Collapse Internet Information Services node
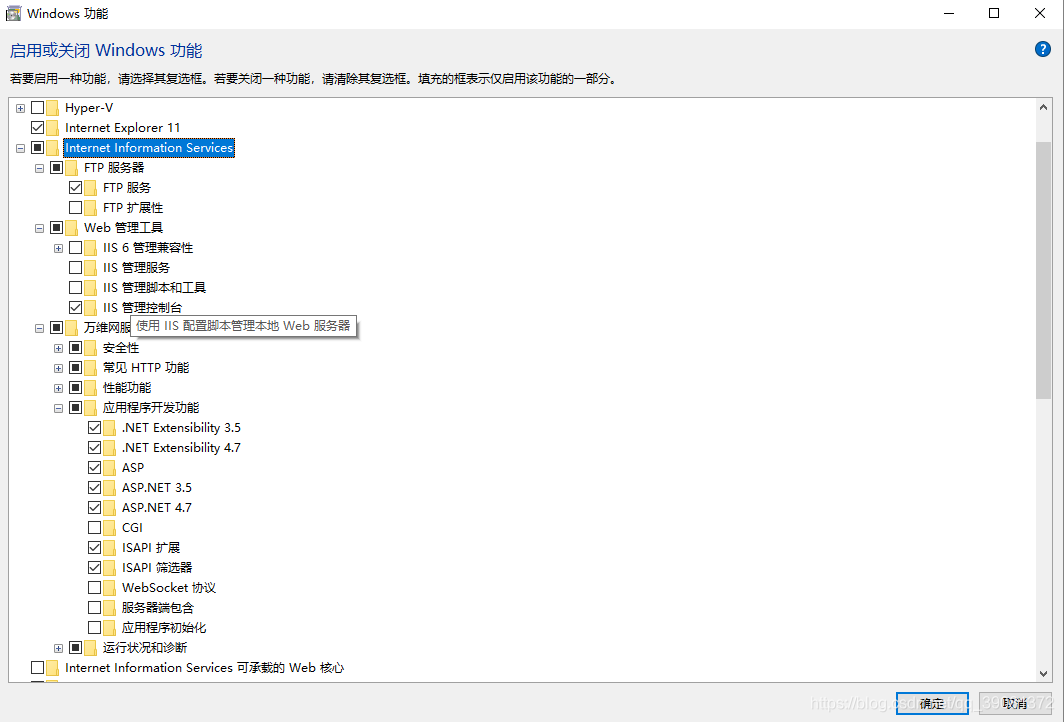This screenshot has width=1064, height=722. pos(20,148)
